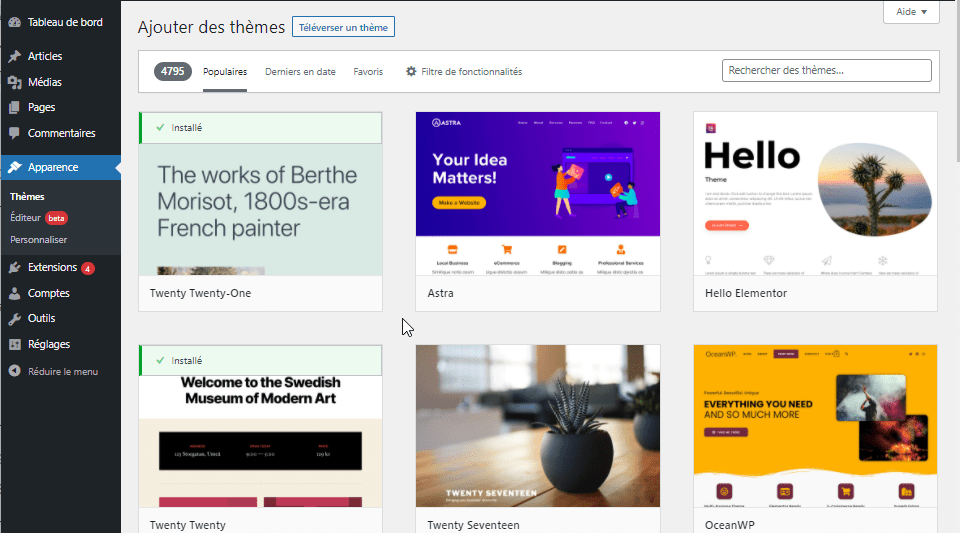This screenshot has width=960, height=533.
Task: Click the OceanWP theme thumbnail
Action: [x=815, y=426]
